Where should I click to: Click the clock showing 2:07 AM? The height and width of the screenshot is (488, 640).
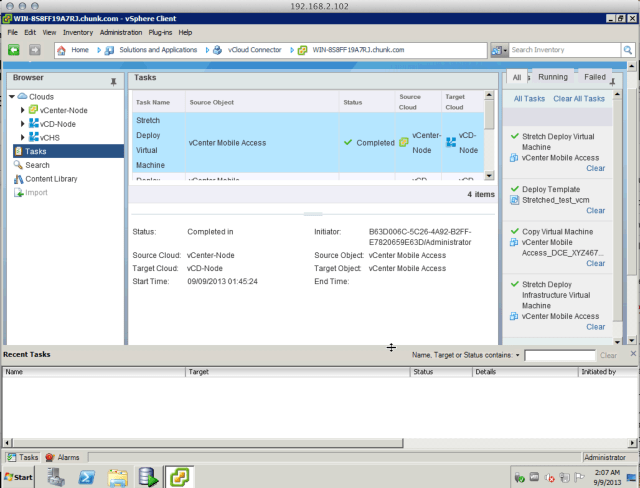click(x=607, y=472)
